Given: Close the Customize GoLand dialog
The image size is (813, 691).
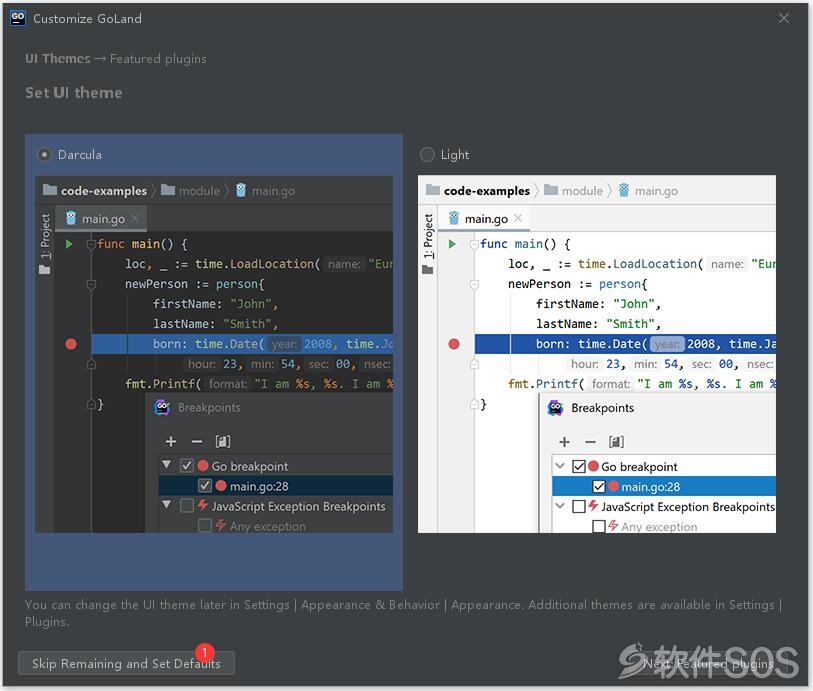Looking at the screenshot, I should [x=783, y=19].
